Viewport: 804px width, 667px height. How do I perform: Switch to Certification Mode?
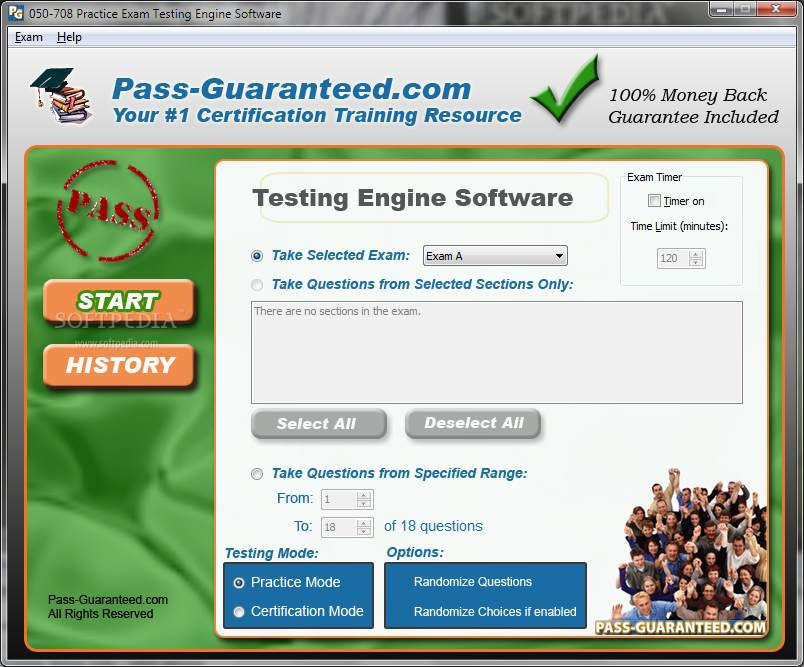click(x=239, y=612)
